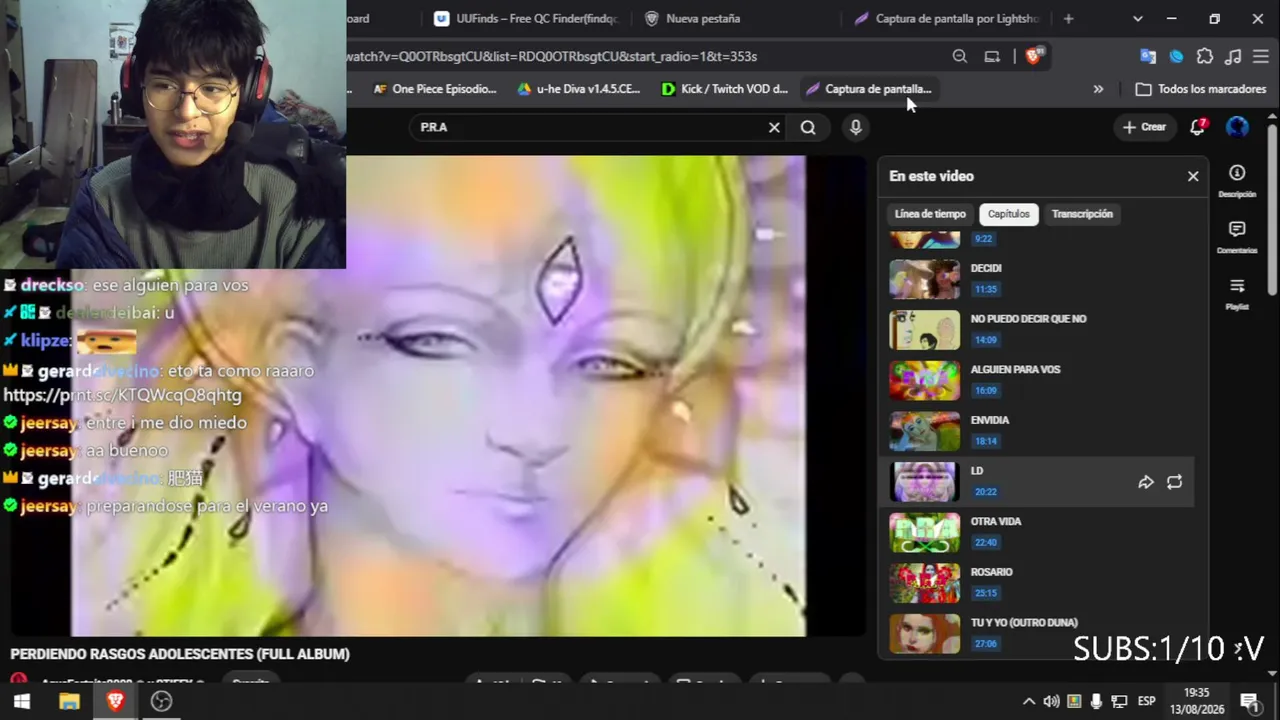Open the 'Kick / Twitch VOD d...' bookmark
The height and width of the screenshot is (720, 1280).
[x=725, y=89]
